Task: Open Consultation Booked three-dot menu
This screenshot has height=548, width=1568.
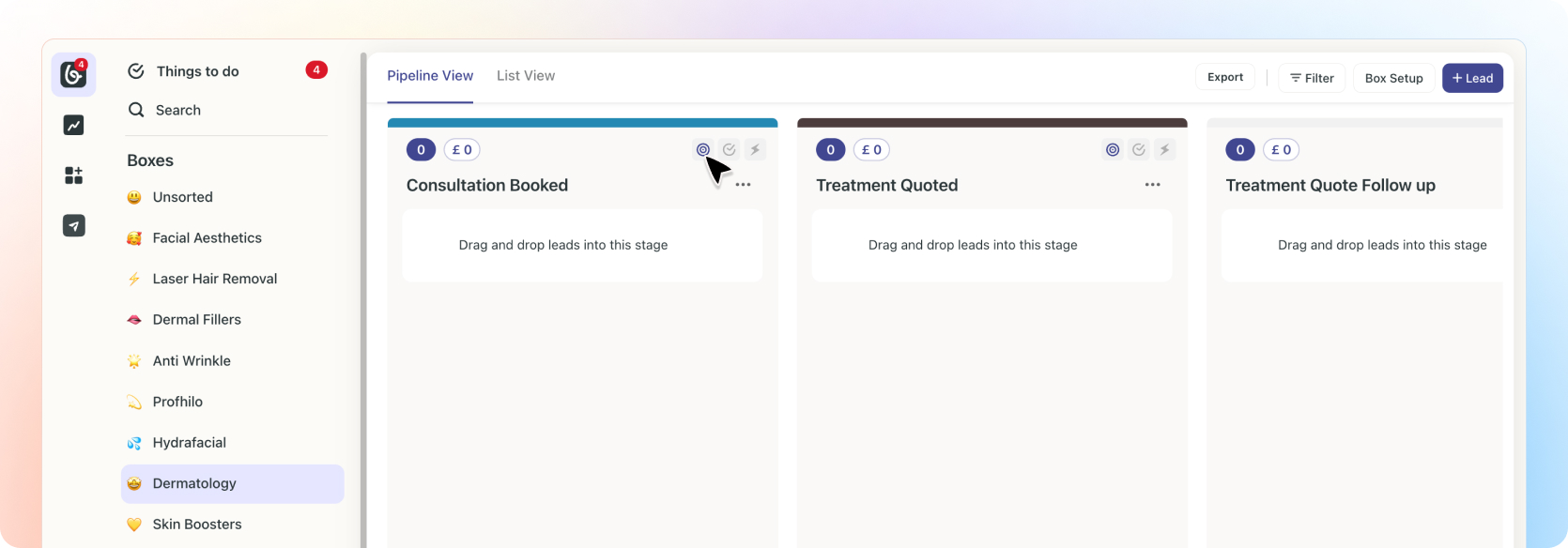Action: [x=743, y=185]
